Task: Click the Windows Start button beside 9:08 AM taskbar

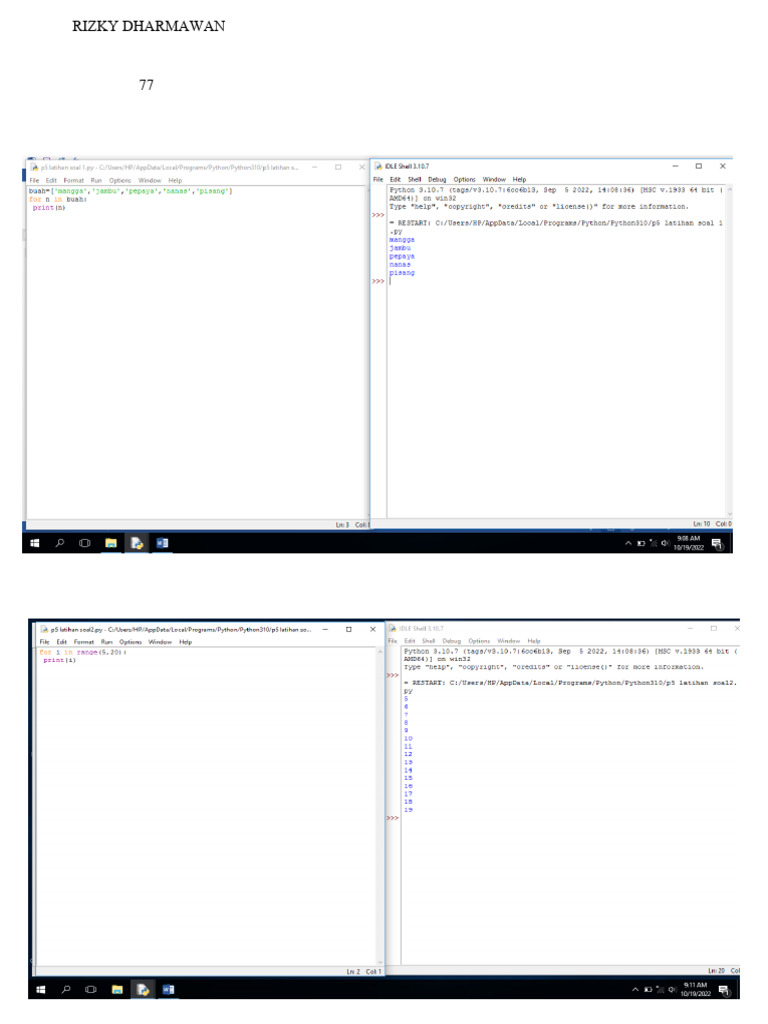Action: click(35, 543)
